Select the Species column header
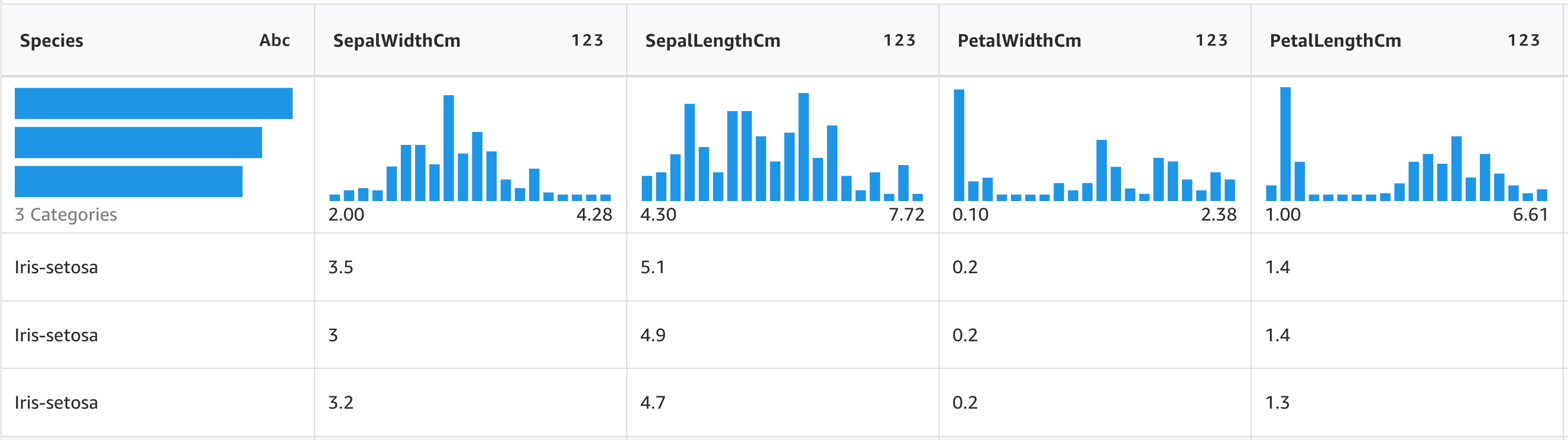 tap(52, 40)
